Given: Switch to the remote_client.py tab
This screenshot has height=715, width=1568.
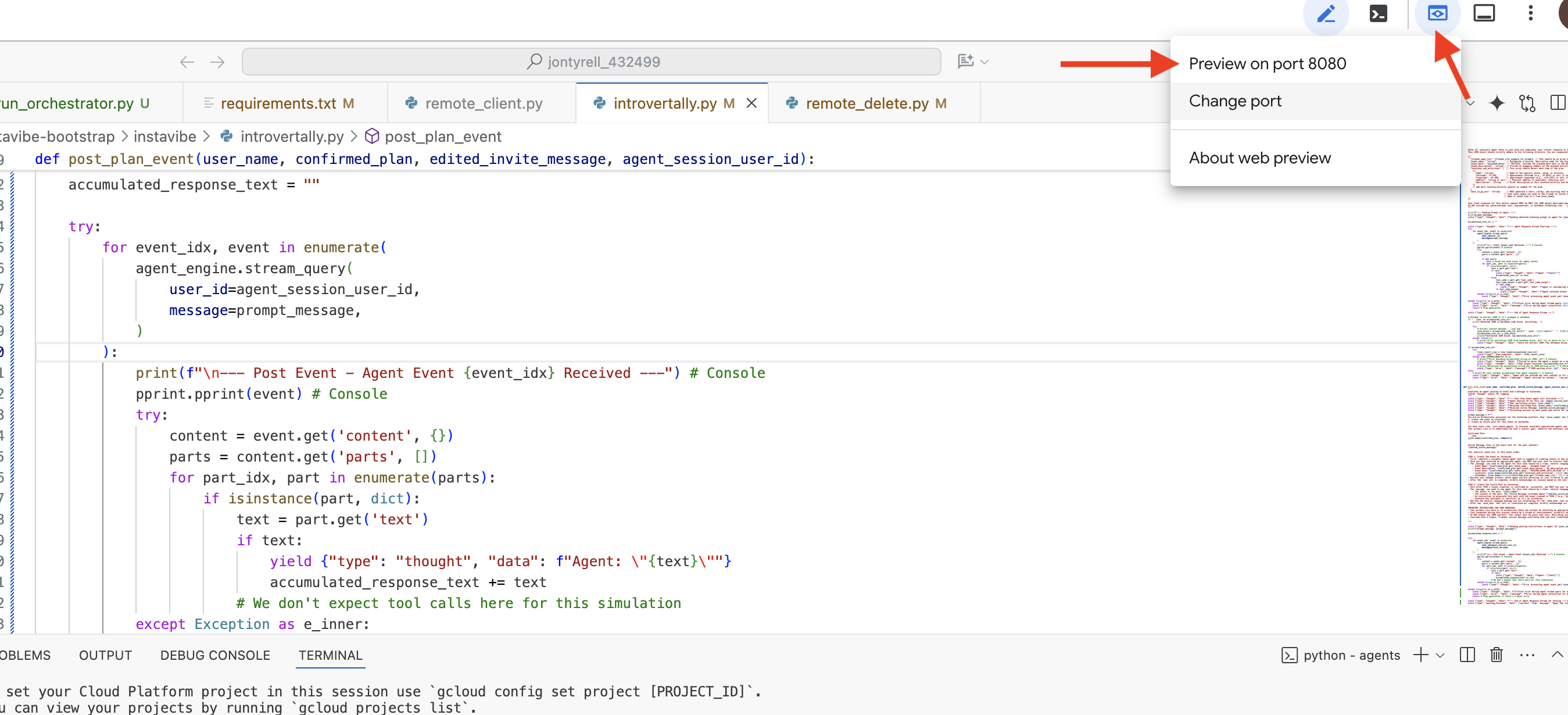Looking at the screenshot, I should pos(484,103).
